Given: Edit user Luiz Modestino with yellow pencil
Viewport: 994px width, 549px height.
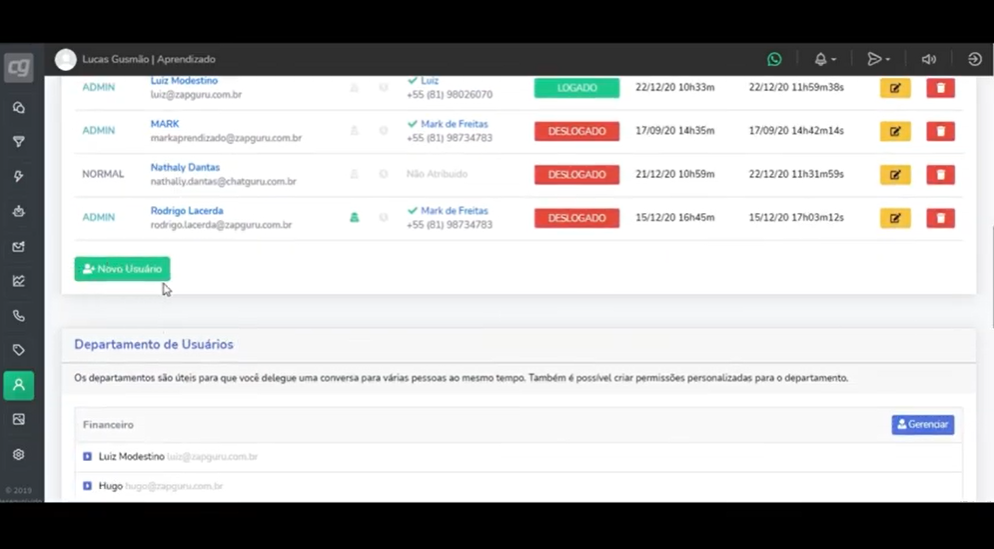Looking at the screenshot, I should pos(895,88).
